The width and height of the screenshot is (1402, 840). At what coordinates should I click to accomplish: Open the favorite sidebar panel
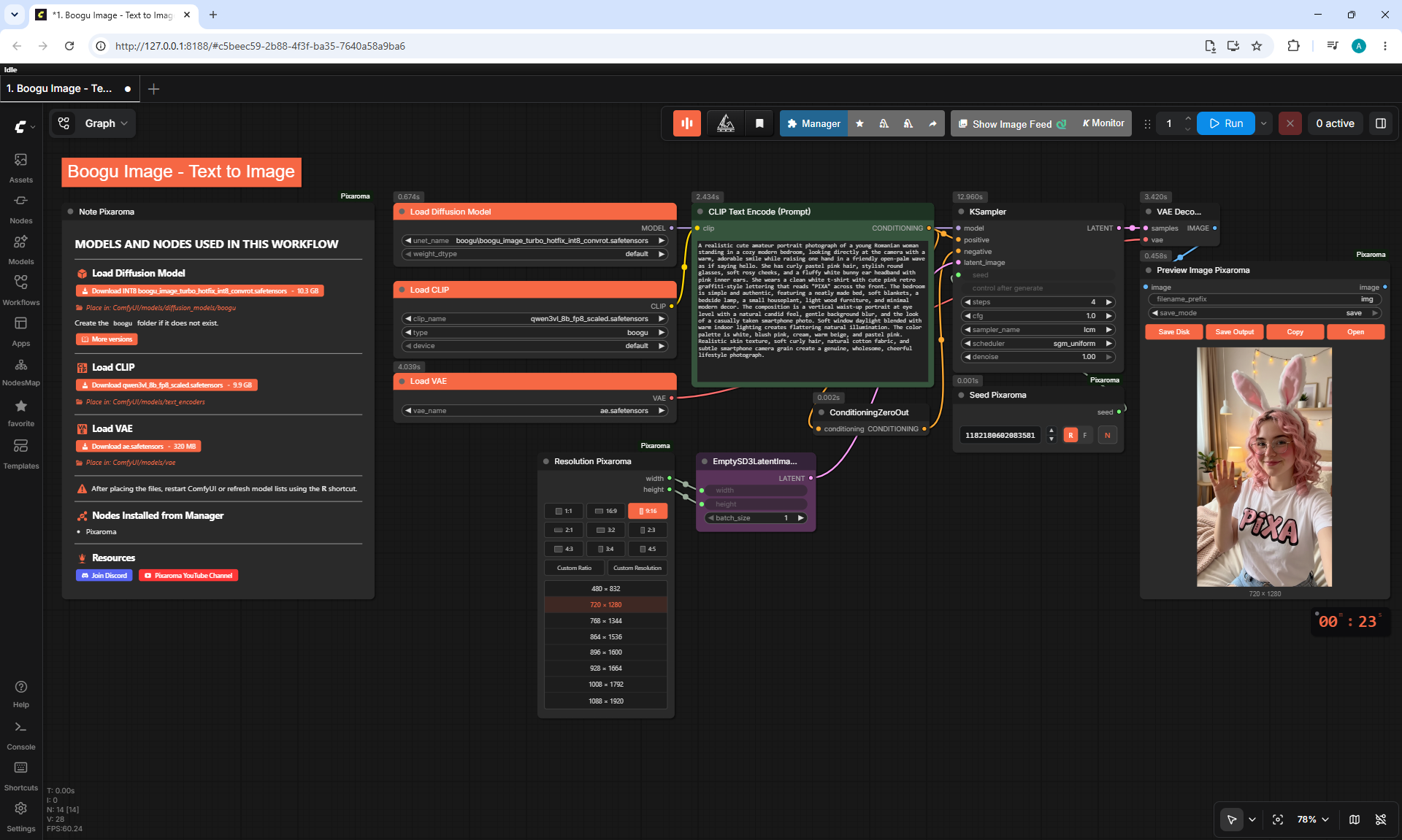[20, 412]
